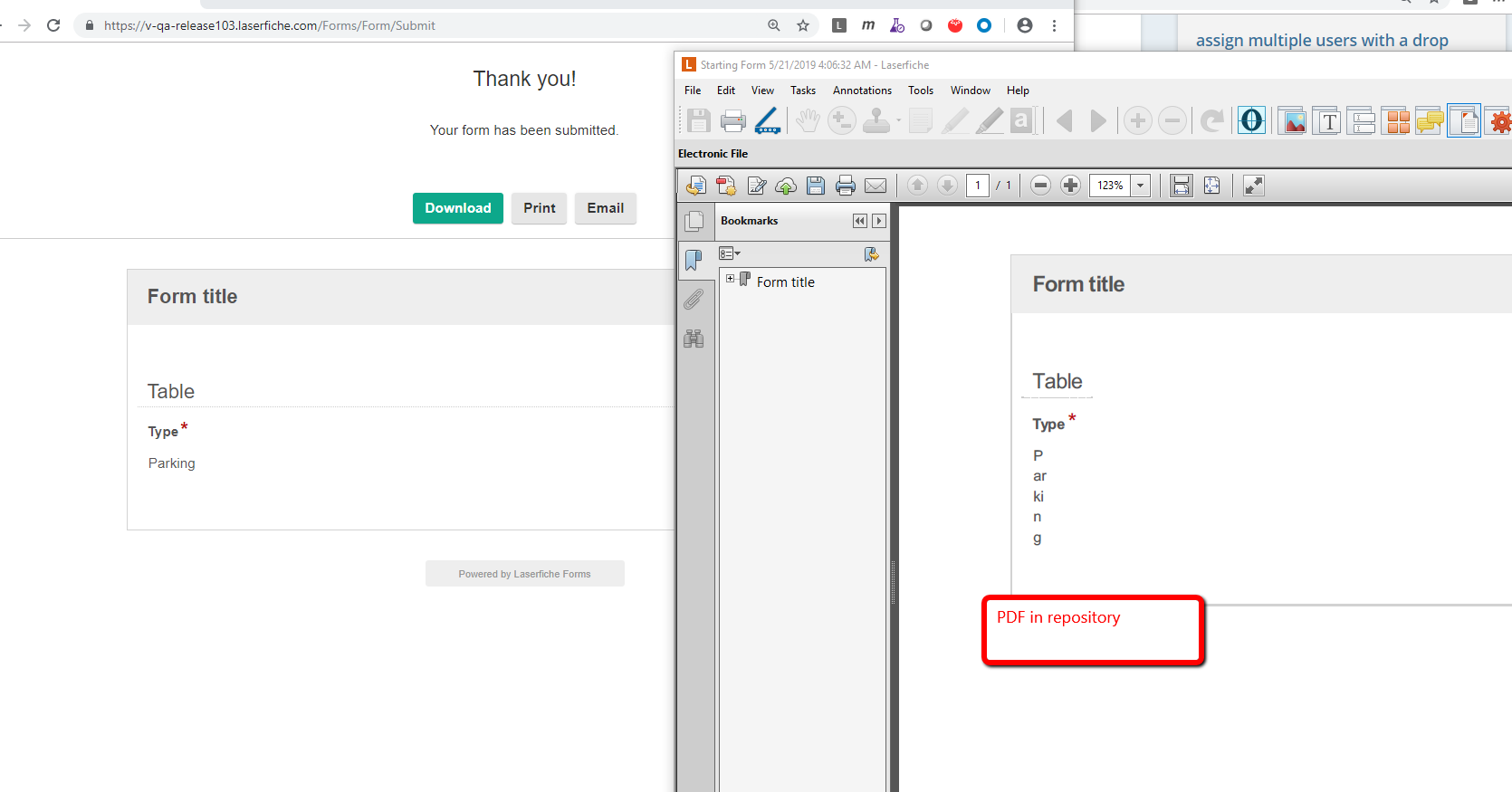
Task: Click the Email button on the form page
Action: click(605, 208)
